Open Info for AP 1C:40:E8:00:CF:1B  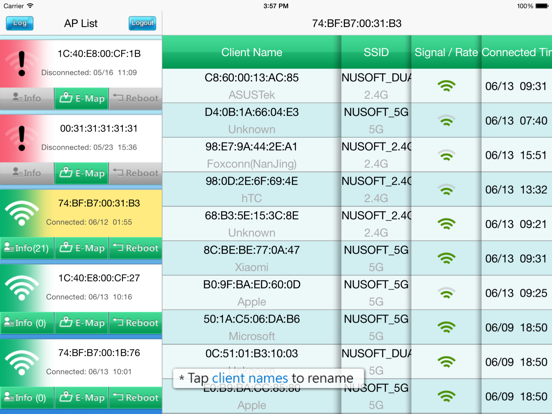tap(27, 98)
